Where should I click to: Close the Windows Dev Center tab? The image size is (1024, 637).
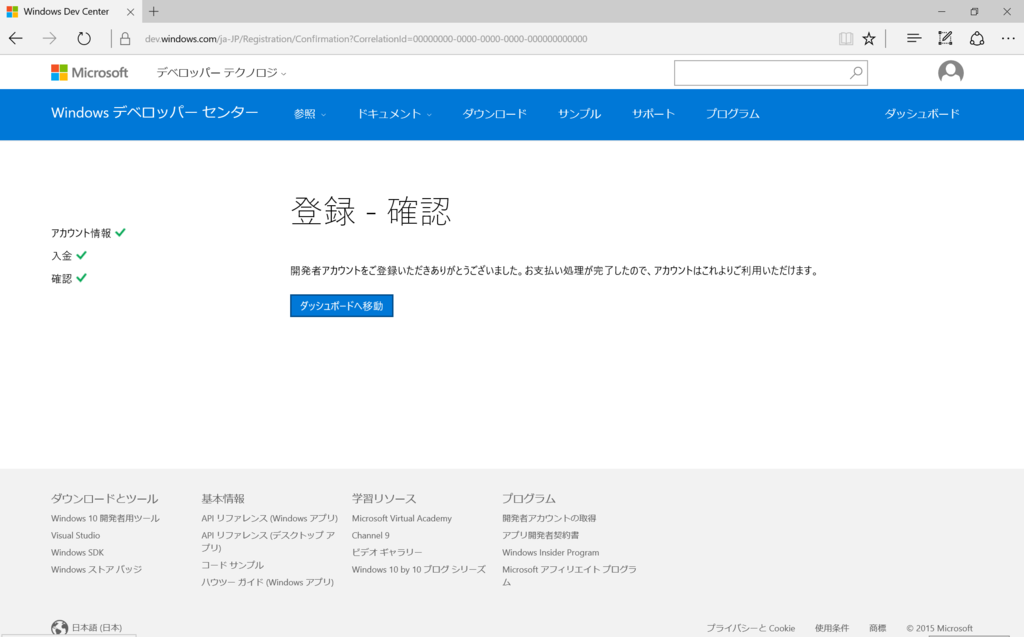point(130,12)
